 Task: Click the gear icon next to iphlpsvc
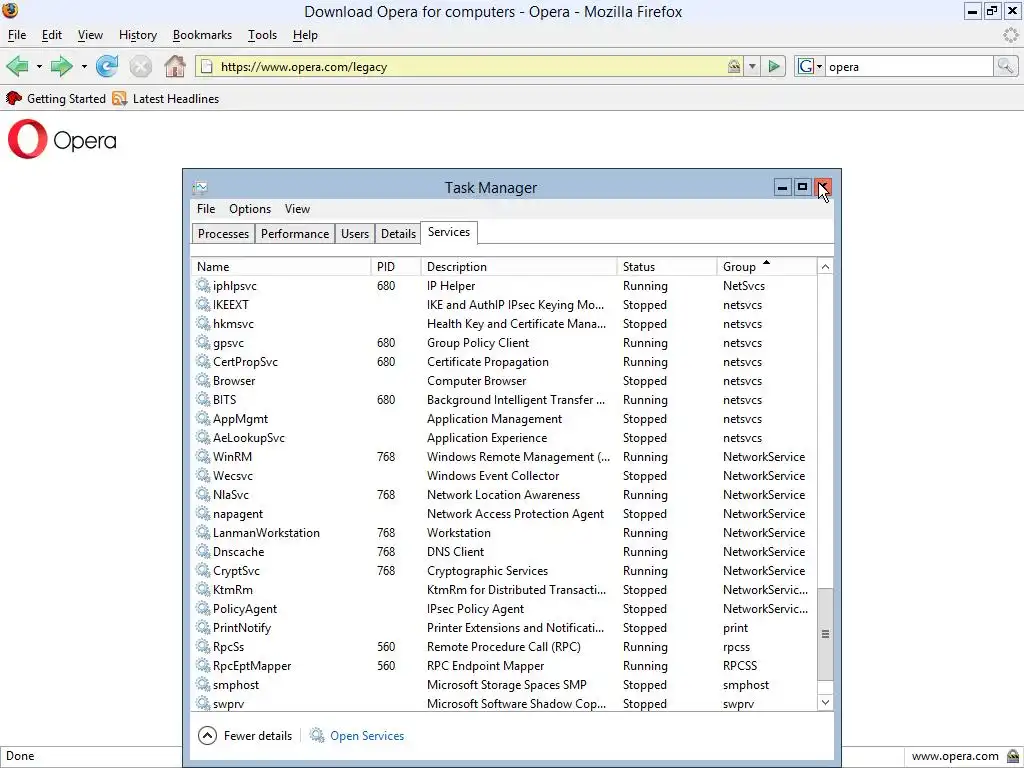(203, 285)
